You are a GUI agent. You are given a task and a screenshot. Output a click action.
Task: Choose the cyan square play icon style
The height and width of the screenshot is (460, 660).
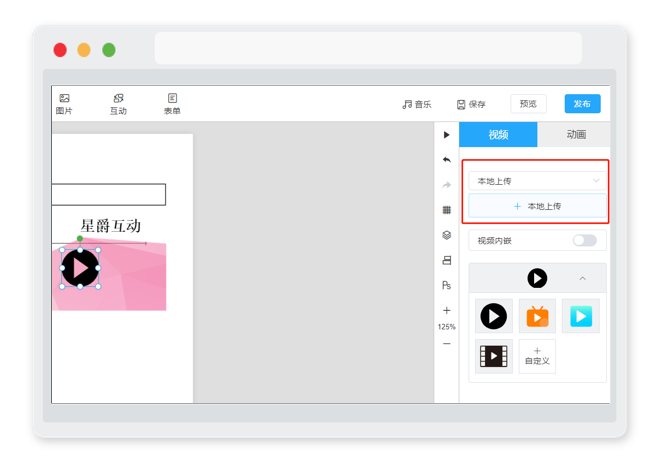click(x=581, y=316)
